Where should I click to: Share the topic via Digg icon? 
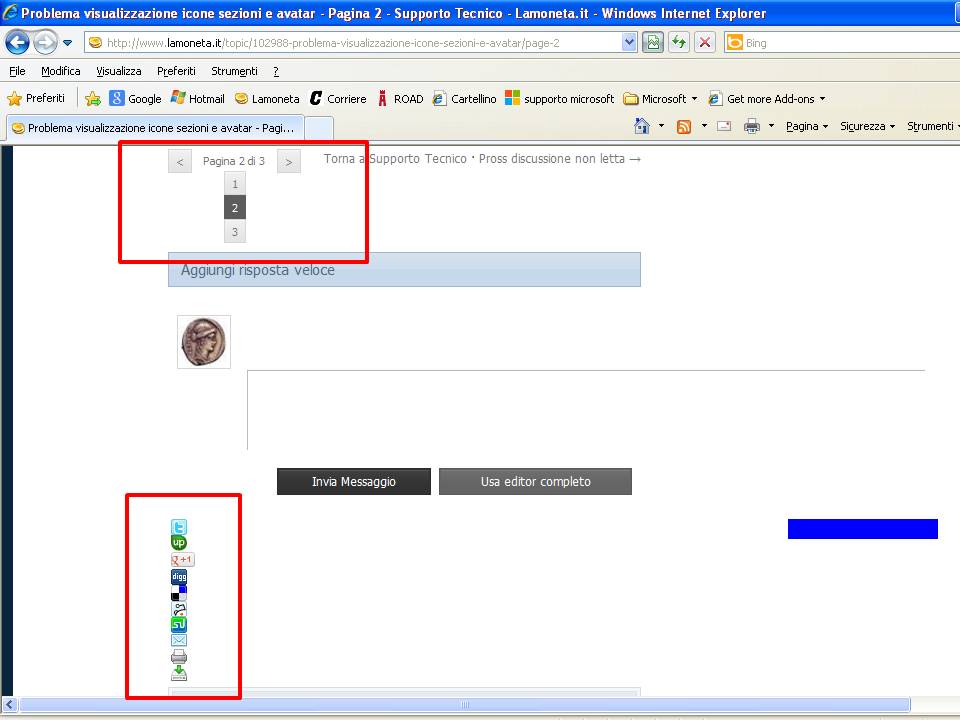(x=179, y=577)
